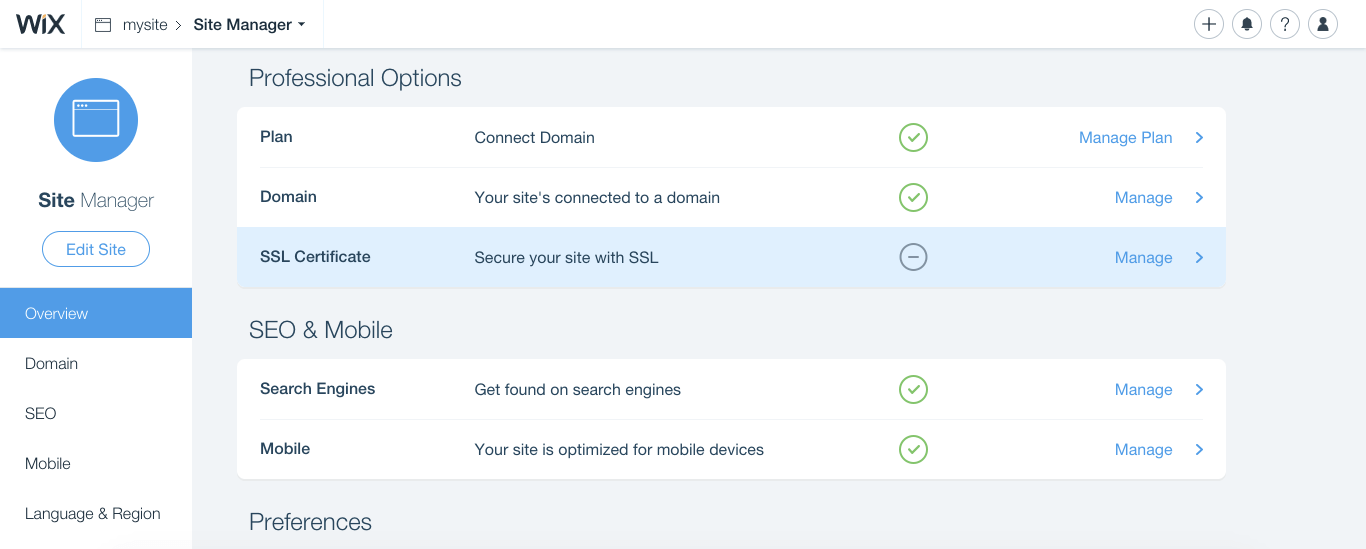The height and width of the screenshot is (549, 1366).
Task: Open notifications bell icon
Action: click(x=1247, y=24)
